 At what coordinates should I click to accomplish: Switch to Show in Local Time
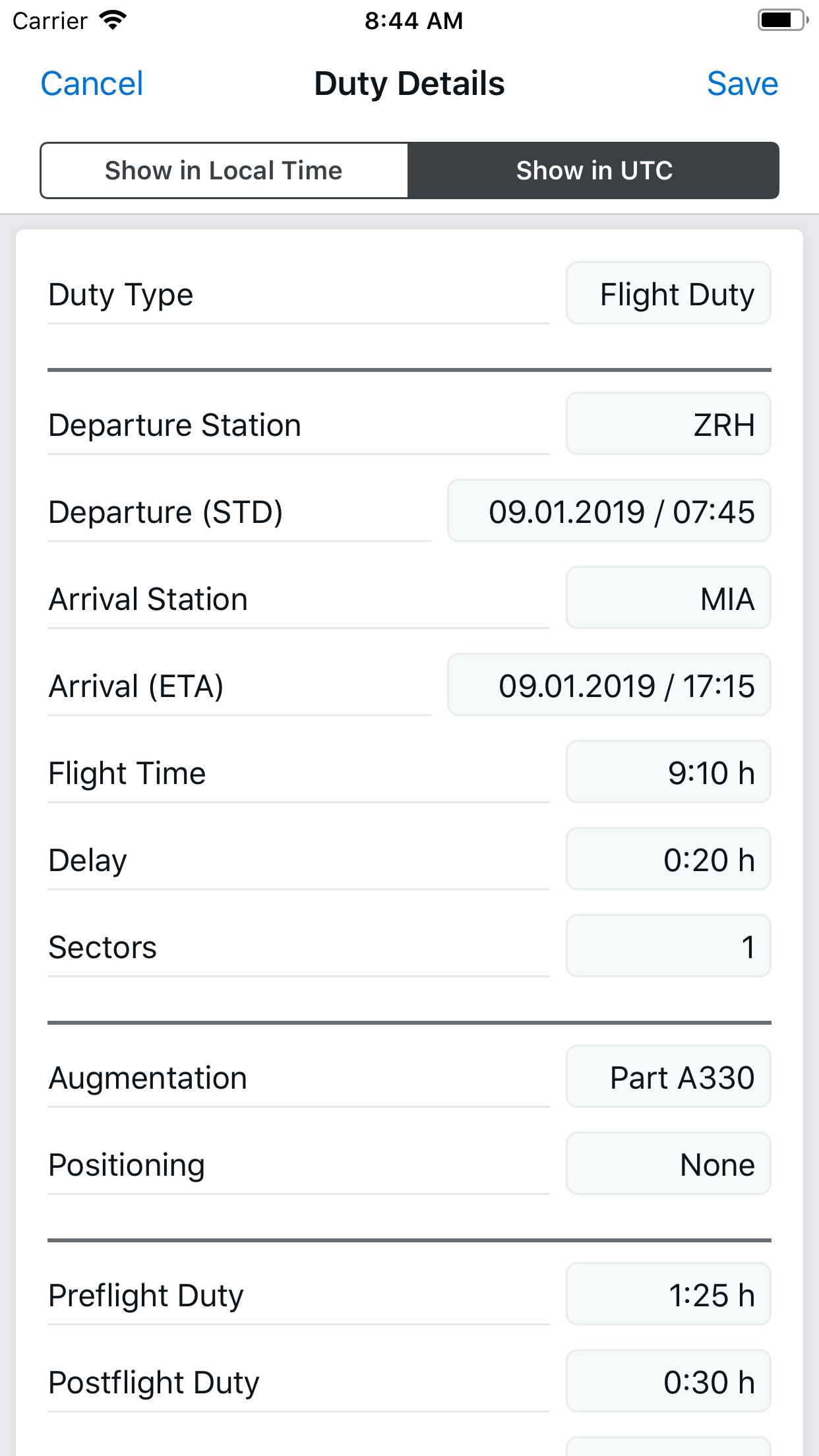pyautogui.click(x=224, y=171)
